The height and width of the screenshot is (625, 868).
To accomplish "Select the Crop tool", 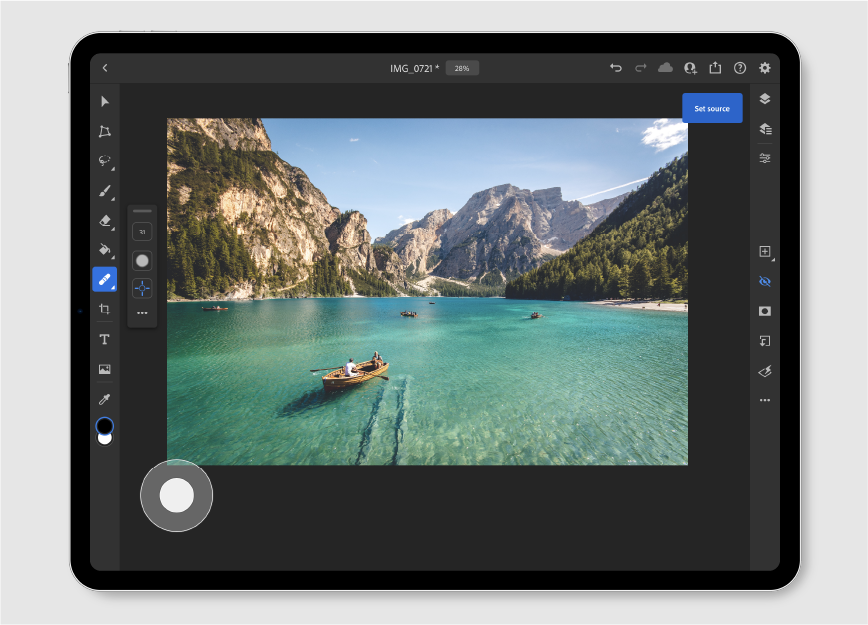I will (x=105, y=310).
